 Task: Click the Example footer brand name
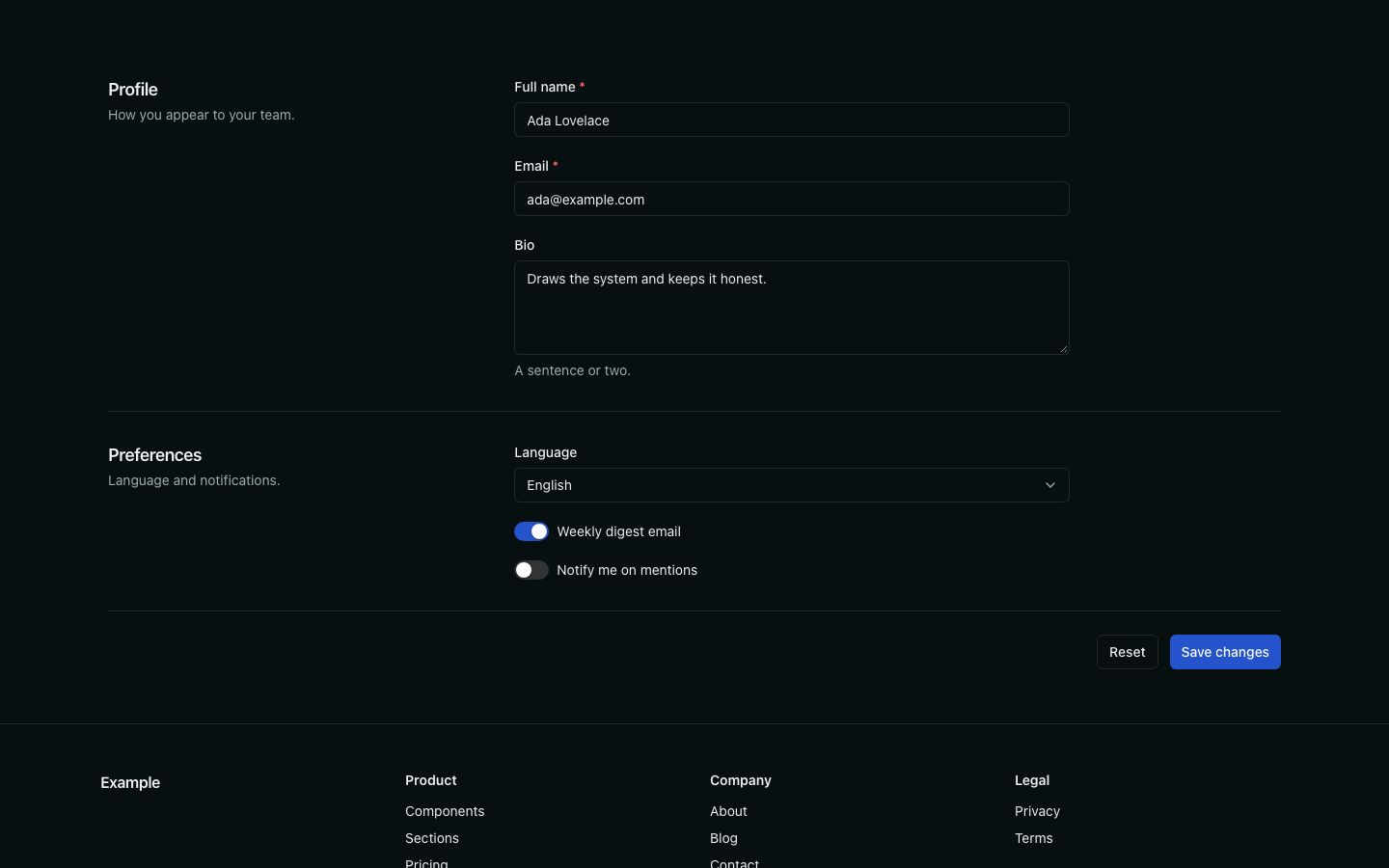pyautogui.click(x=130, y=782)
